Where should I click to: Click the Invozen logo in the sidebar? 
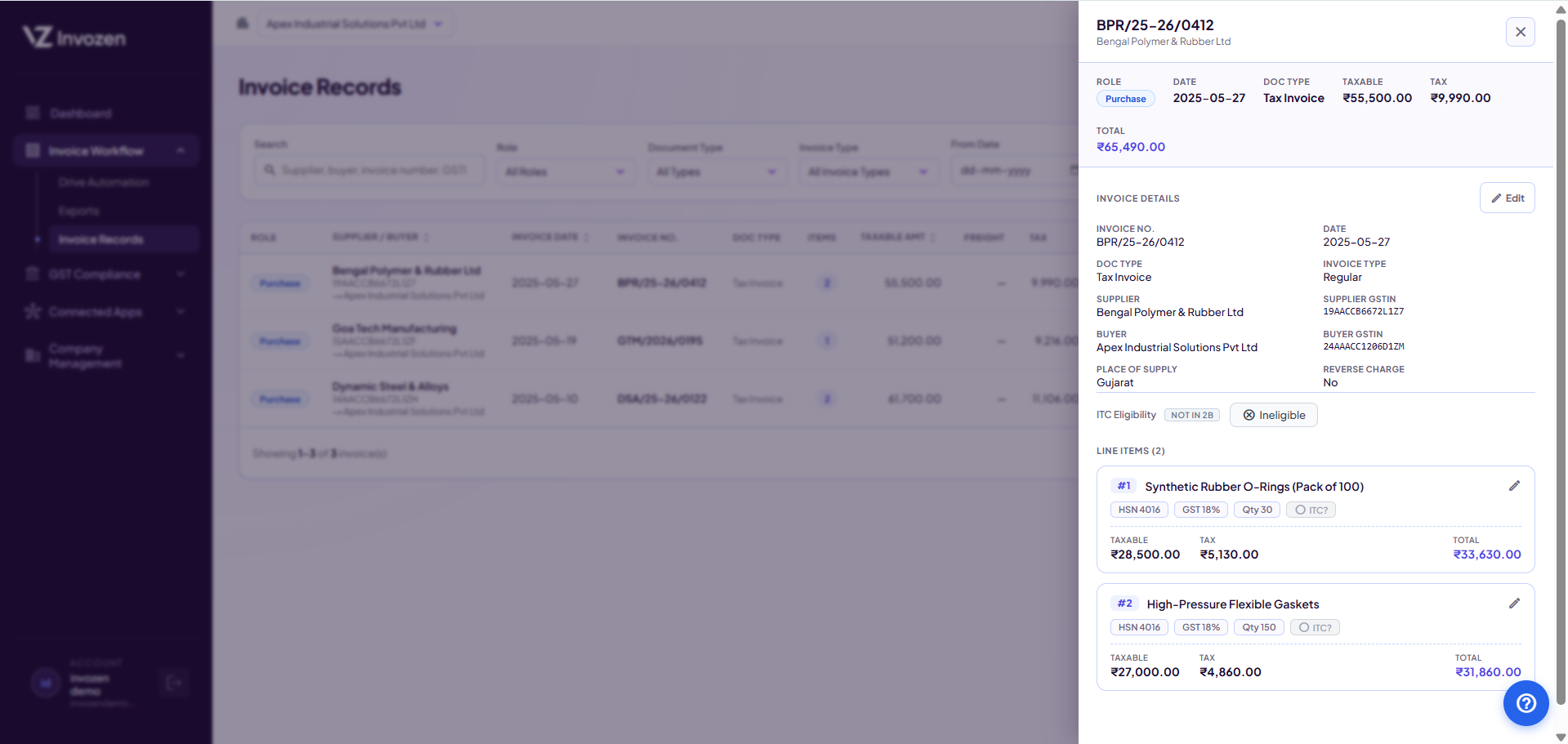point(74,37)
